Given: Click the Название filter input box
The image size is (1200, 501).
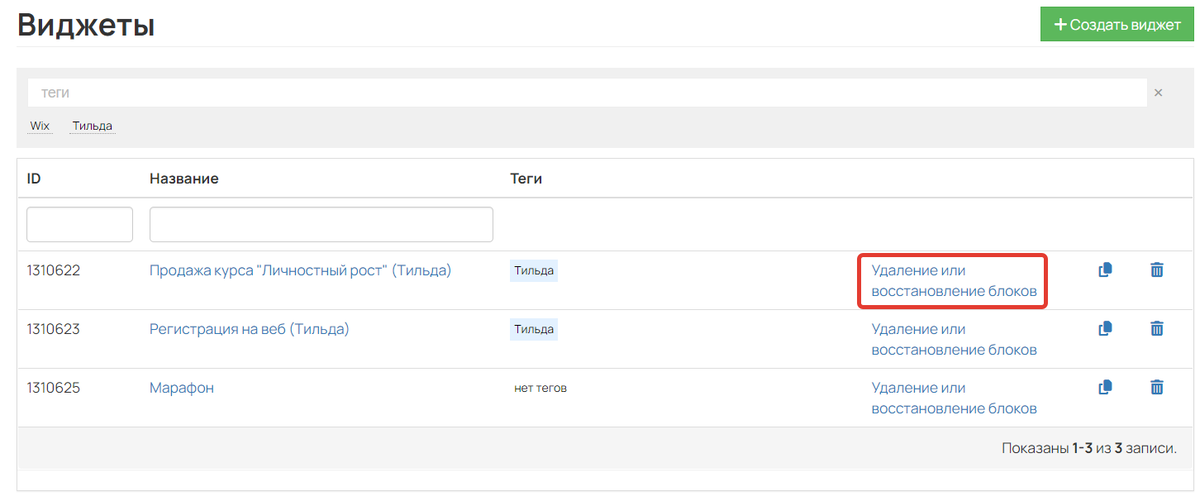Looking at the screenshot, I should point(321,224).
